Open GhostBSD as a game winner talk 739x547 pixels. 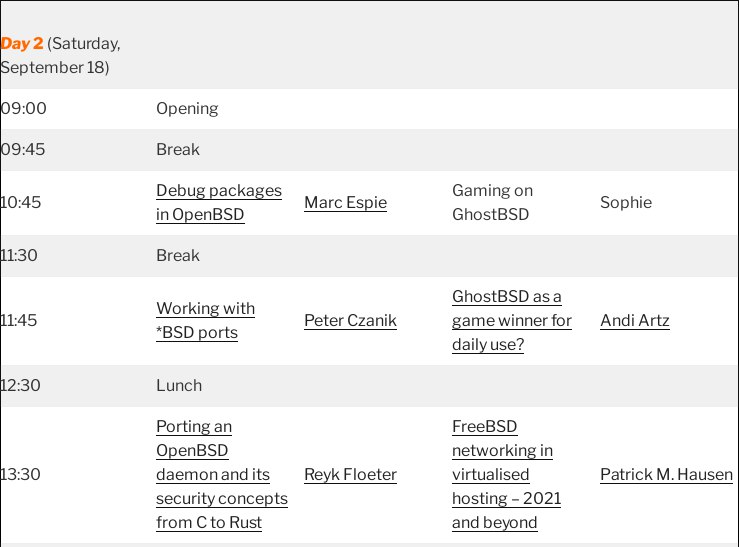(512, 320)
